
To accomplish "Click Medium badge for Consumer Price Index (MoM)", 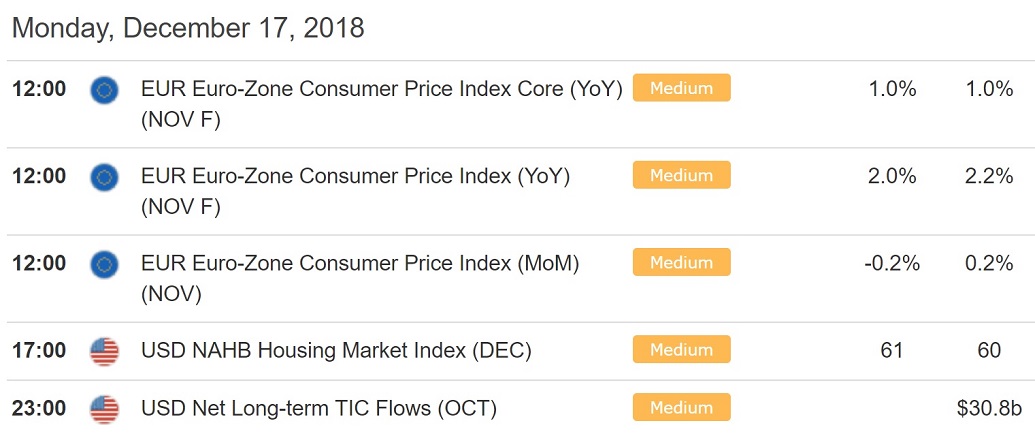I will click(x=681, y=262).
